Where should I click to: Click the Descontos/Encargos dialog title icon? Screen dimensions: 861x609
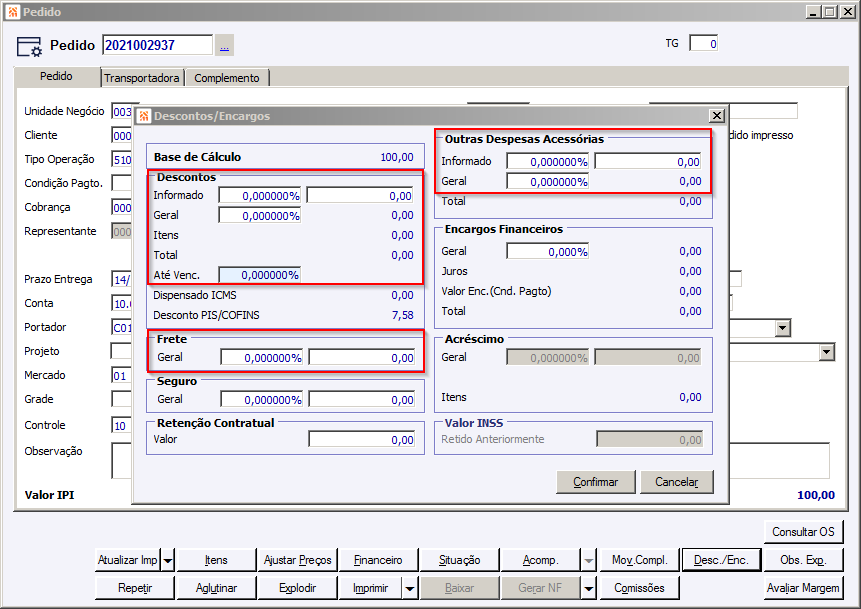coord(144,116)
